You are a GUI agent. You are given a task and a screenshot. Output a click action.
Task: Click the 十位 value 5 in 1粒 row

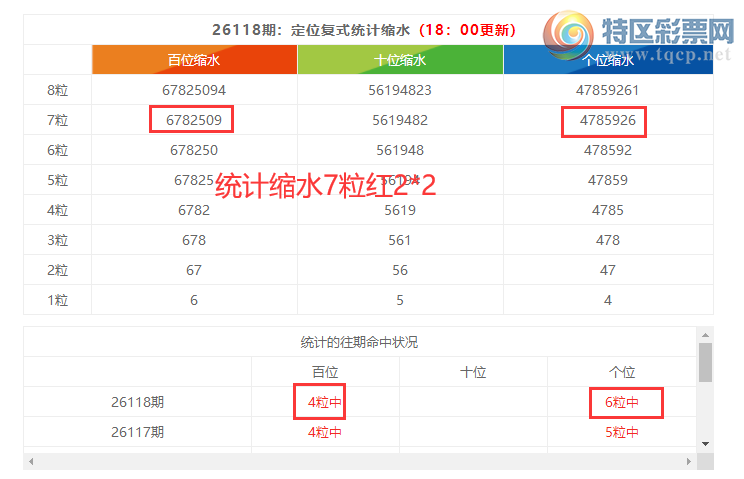(400, 300)
